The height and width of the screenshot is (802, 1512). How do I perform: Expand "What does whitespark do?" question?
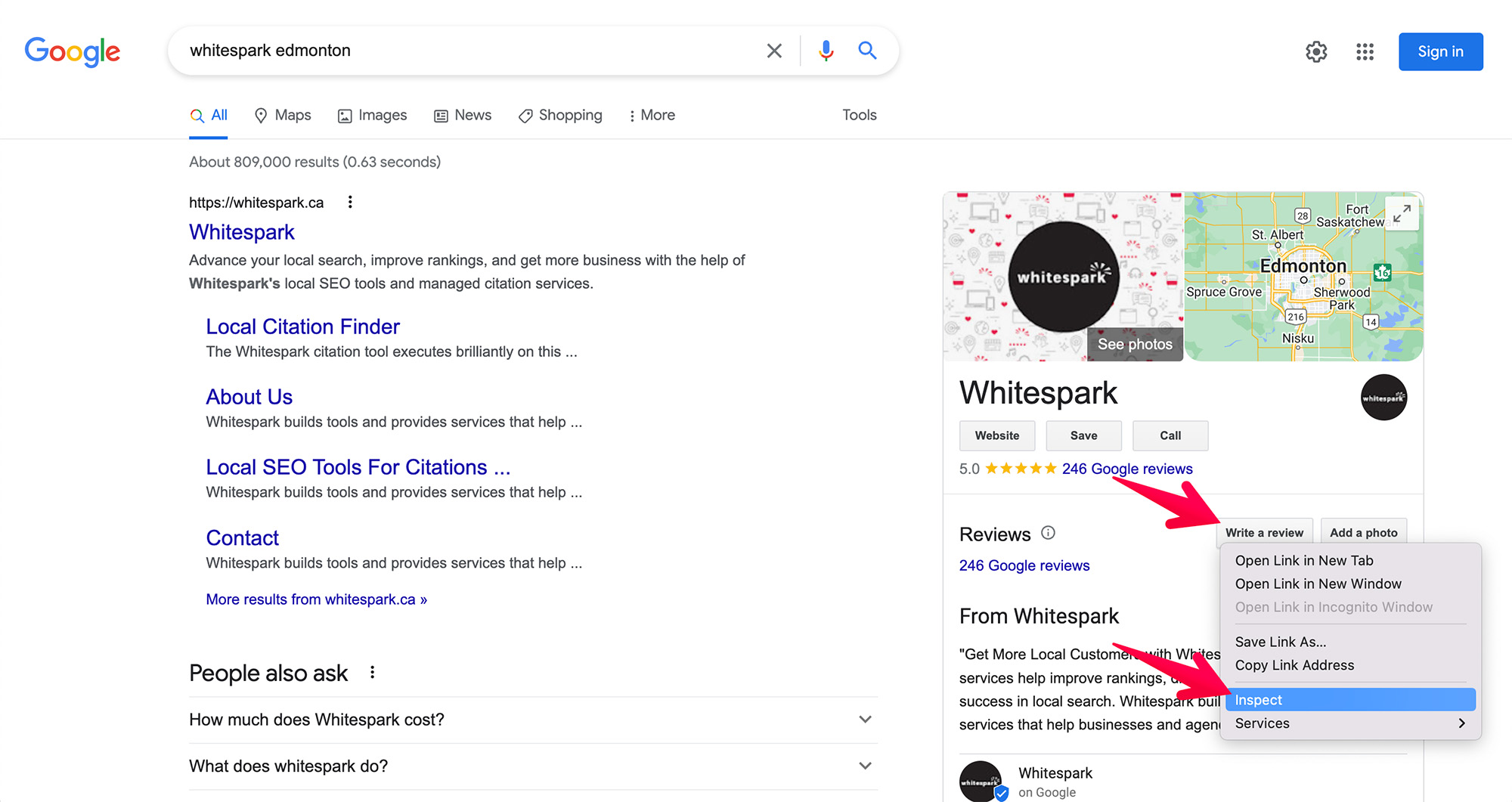(x=865, y=766)
